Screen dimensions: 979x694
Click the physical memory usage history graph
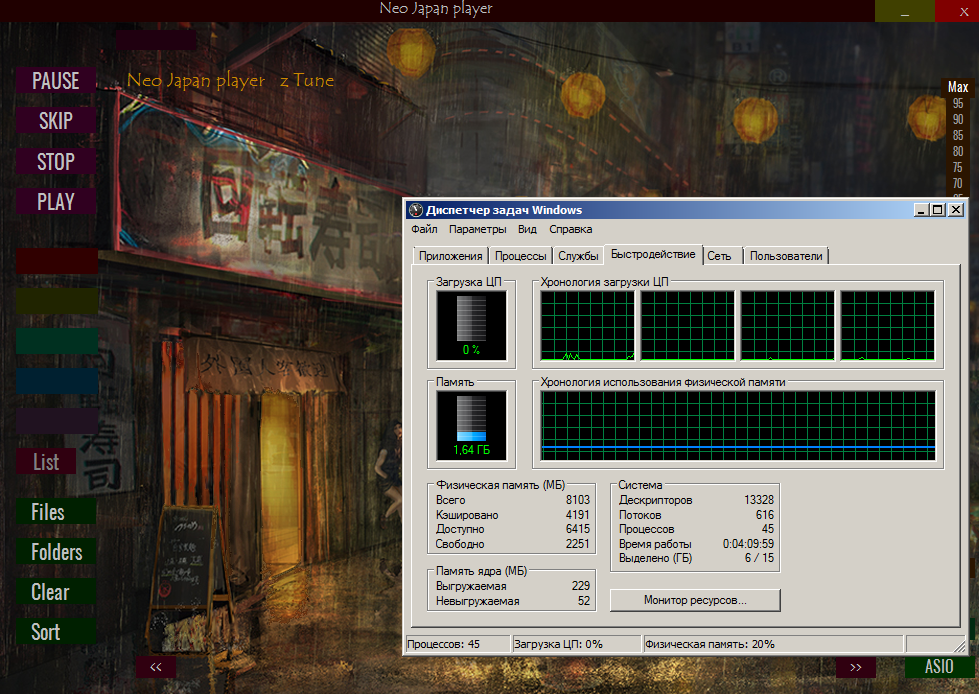[x=738, y=426]
